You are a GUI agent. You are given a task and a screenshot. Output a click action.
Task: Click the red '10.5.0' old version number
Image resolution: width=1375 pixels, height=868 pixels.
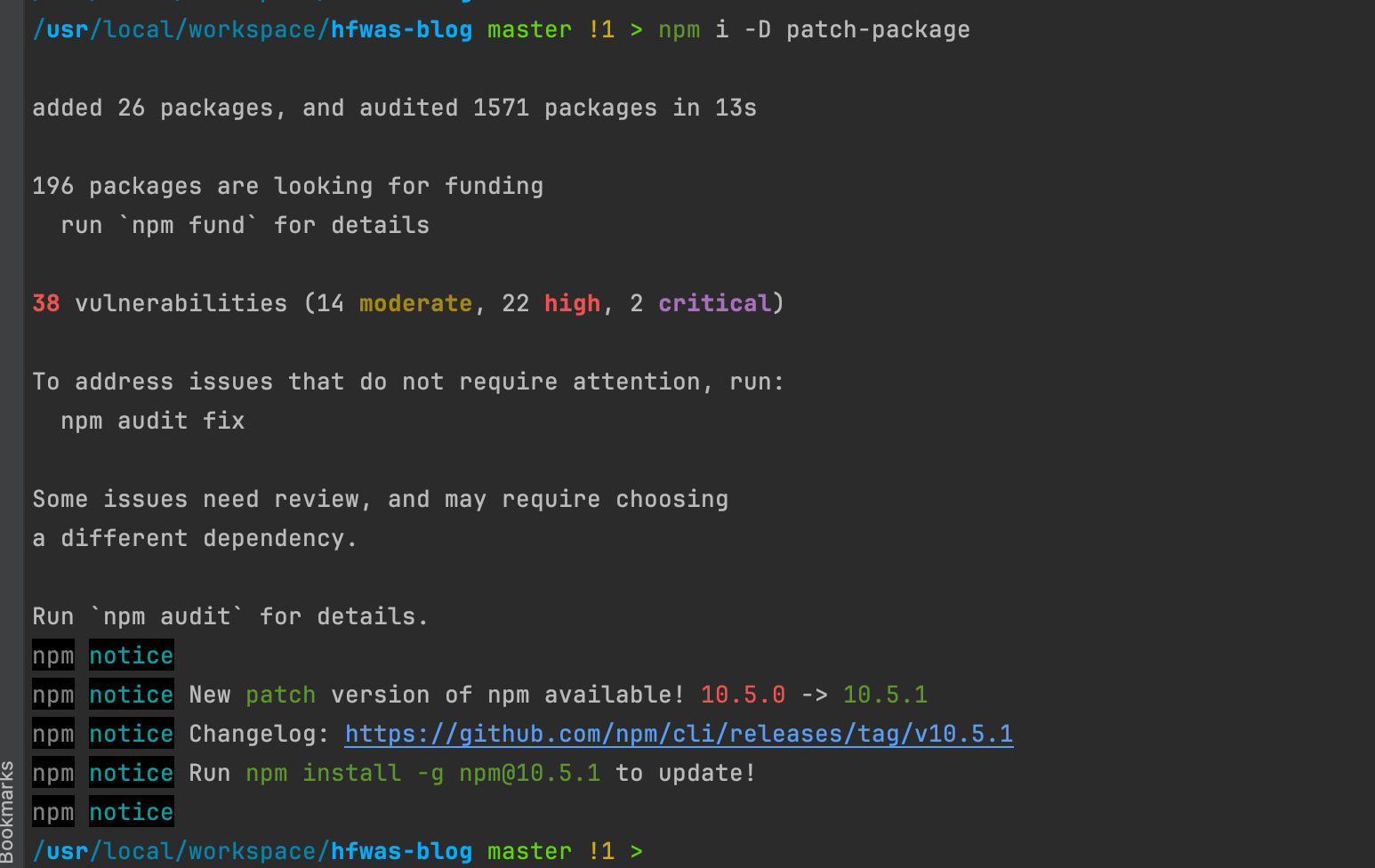pos(743,695)
